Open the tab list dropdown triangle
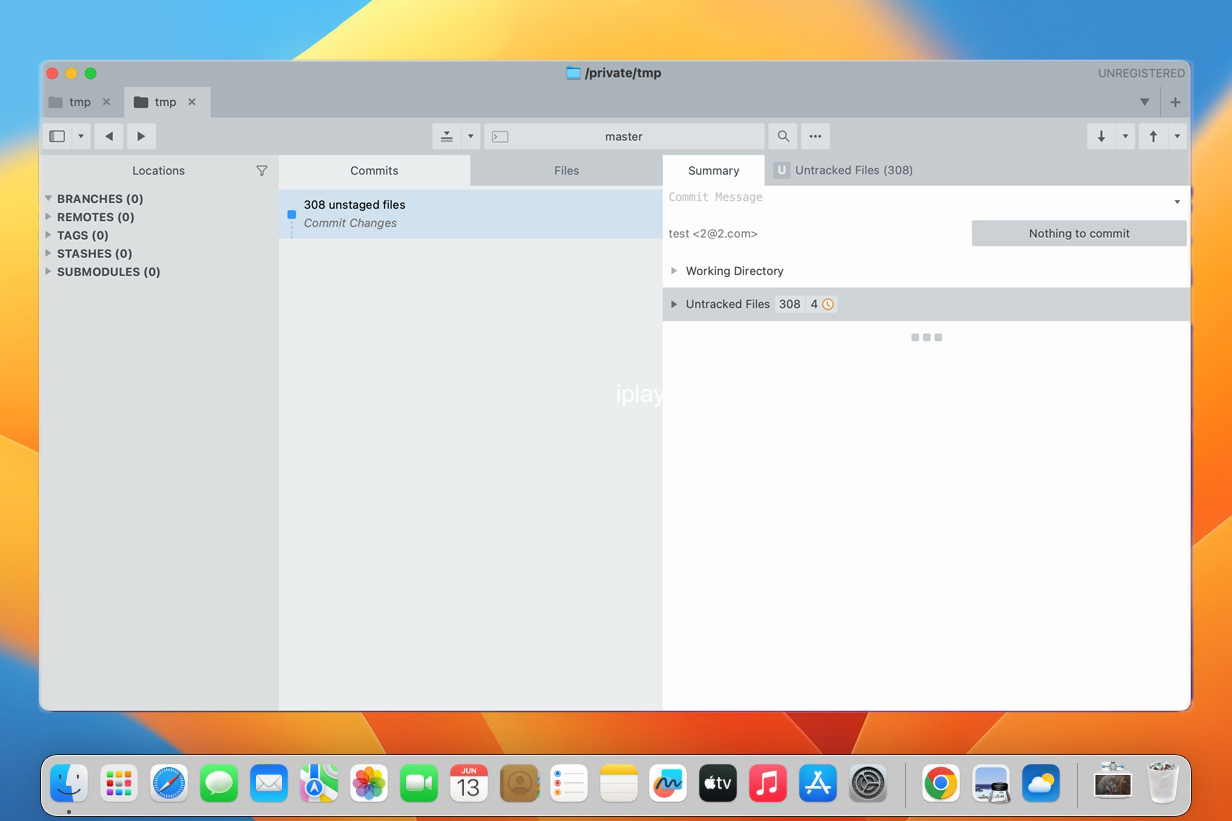The width and height of the screenshot is (1232, 821). coord(1145,102)
